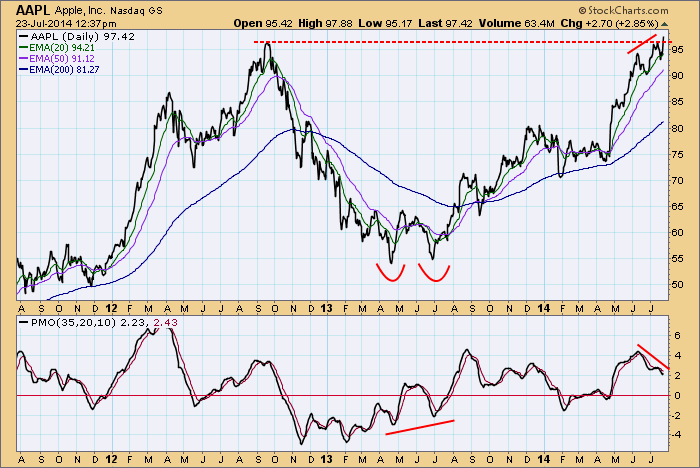Click the Volume 63.4M value
700x468 pixels.
coord(517,24)
